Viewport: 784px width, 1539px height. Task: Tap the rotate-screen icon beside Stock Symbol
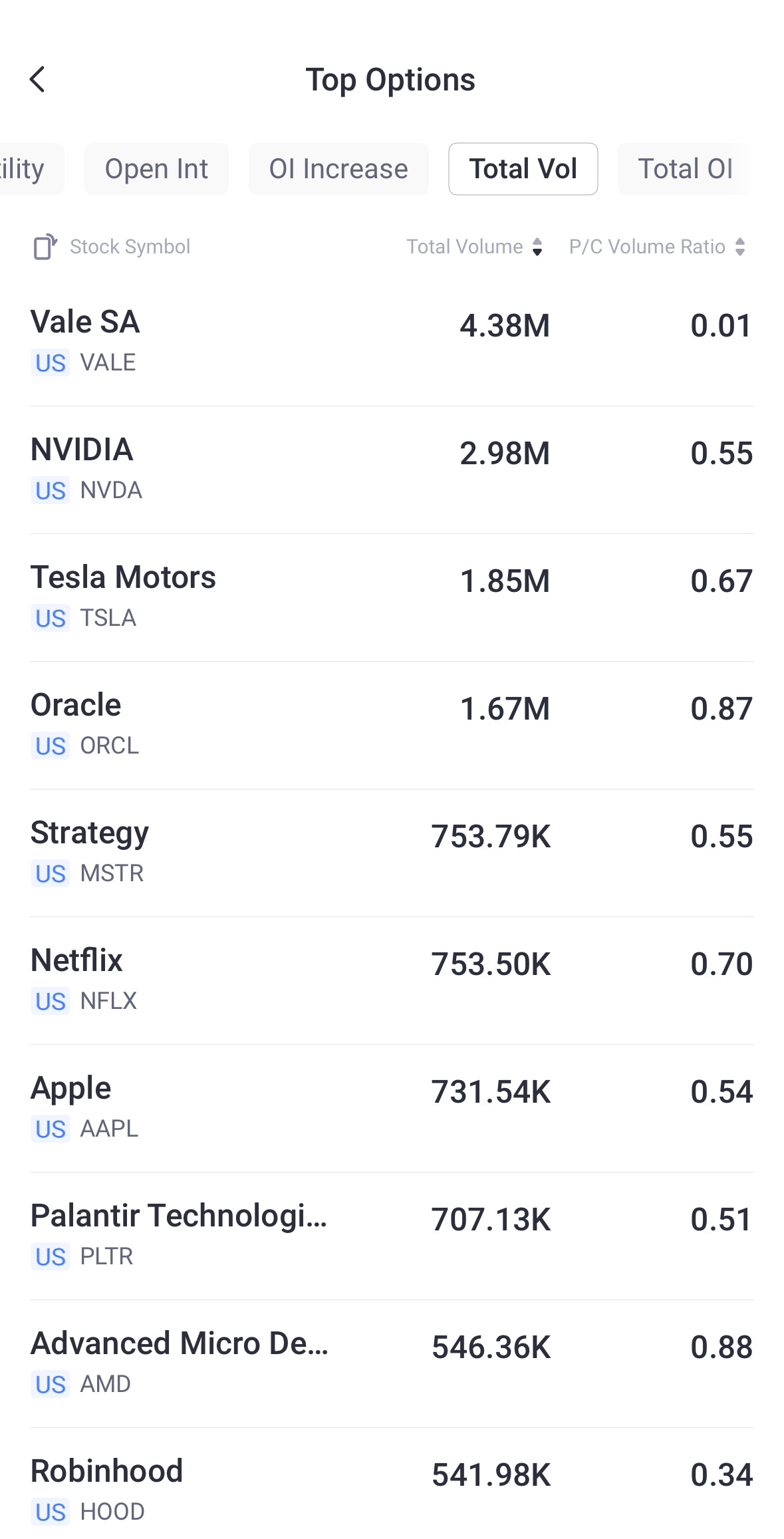tap(45, 247)
